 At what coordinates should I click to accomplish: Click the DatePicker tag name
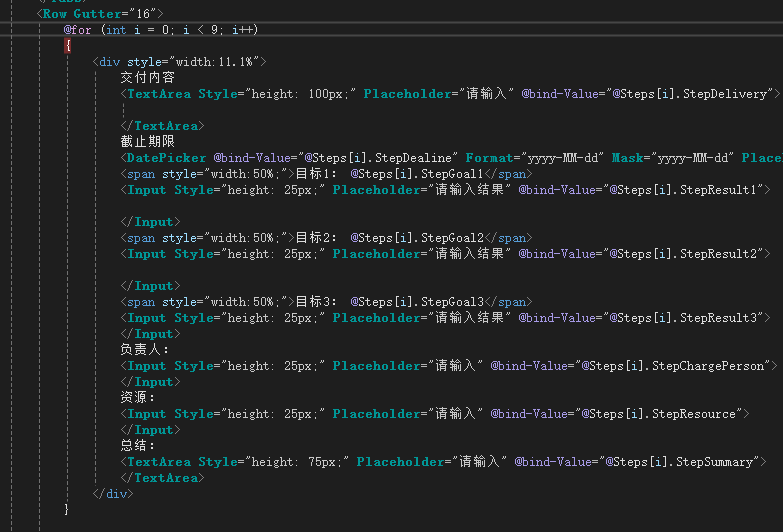click(166, 158)
